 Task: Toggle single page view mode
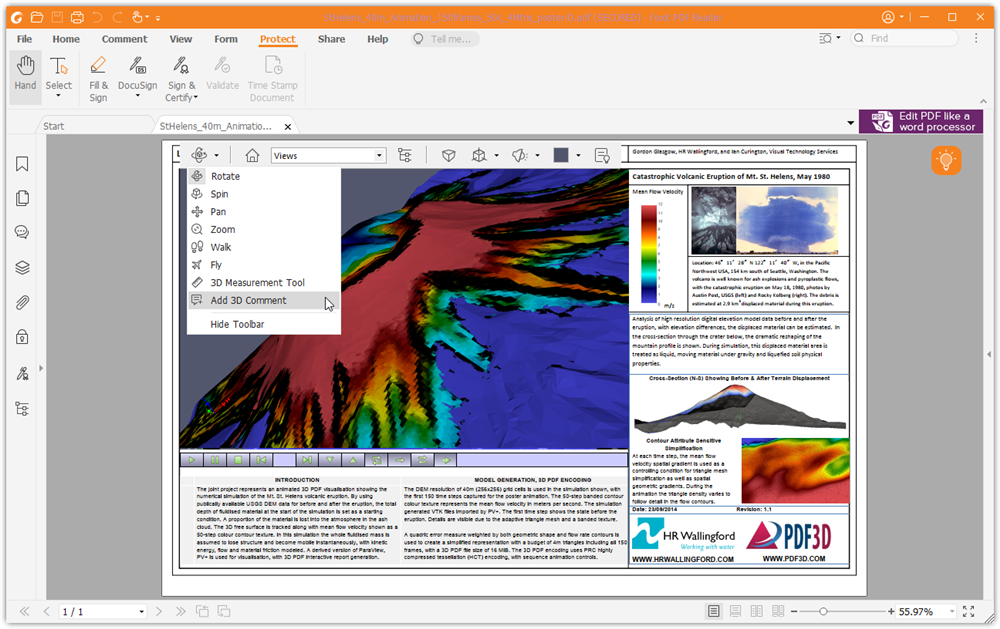coord(713,611)
